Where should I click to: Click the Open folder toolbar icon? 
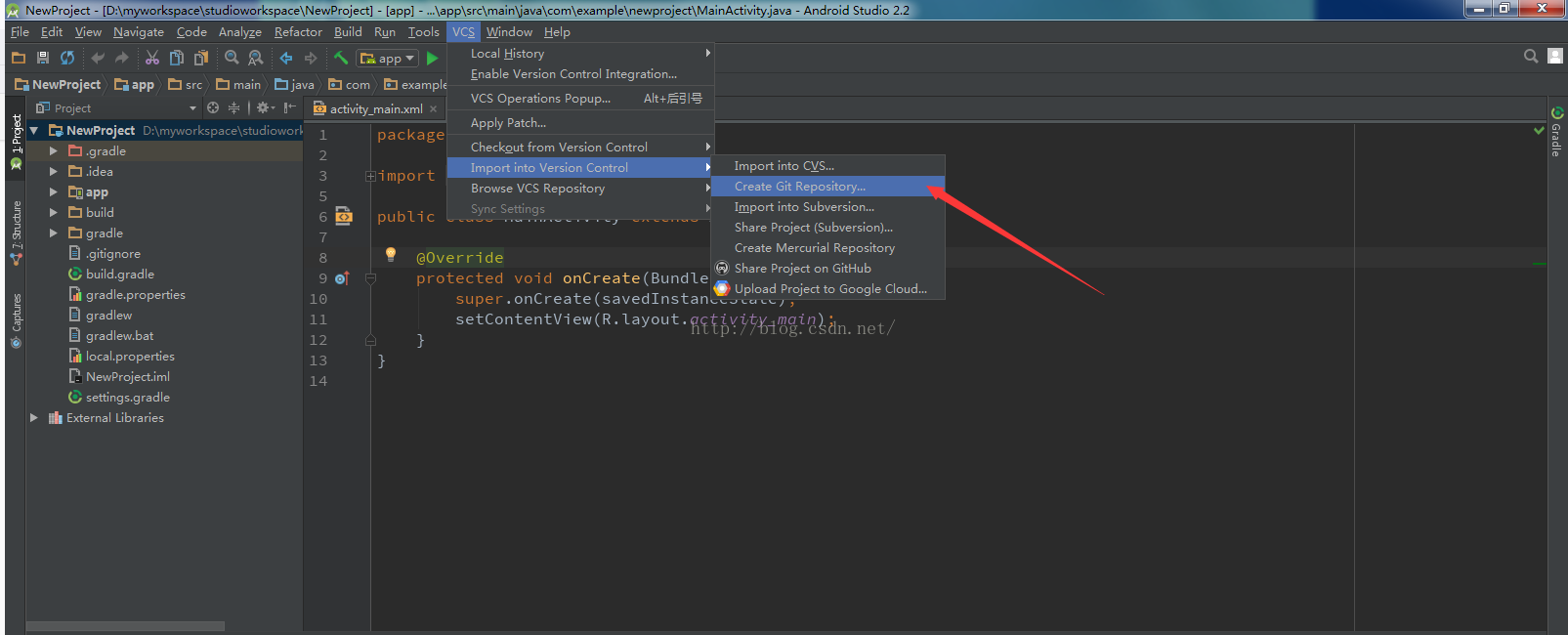click(x=19, y=59)
